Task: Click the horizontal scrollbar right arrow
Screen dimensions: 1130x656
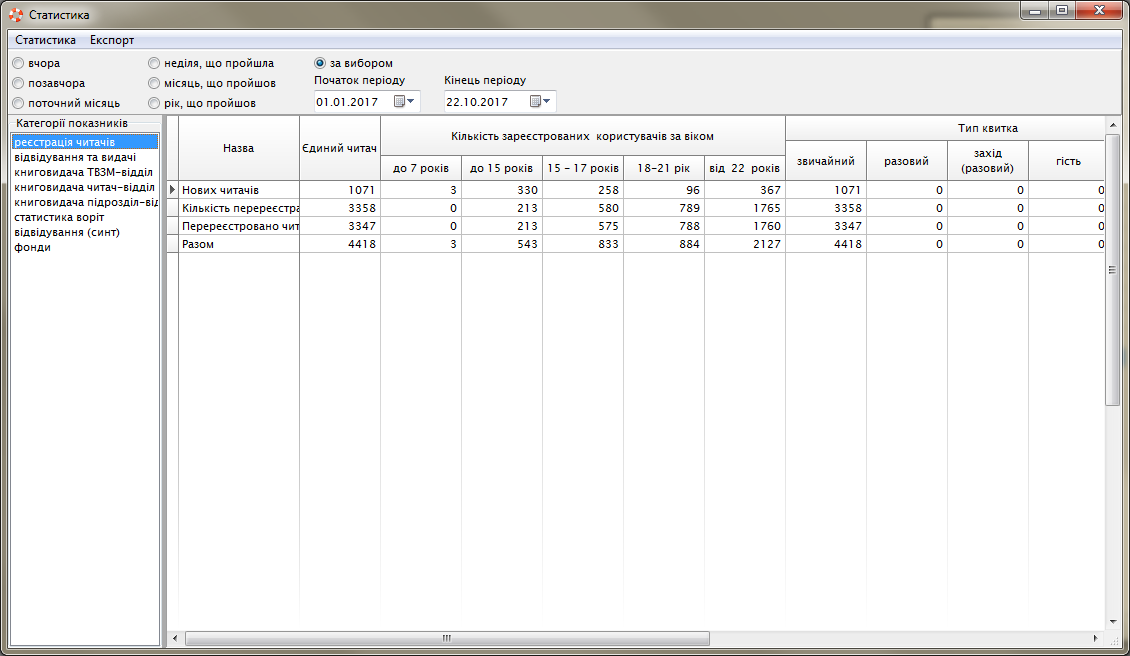Action: (1096, 638)
